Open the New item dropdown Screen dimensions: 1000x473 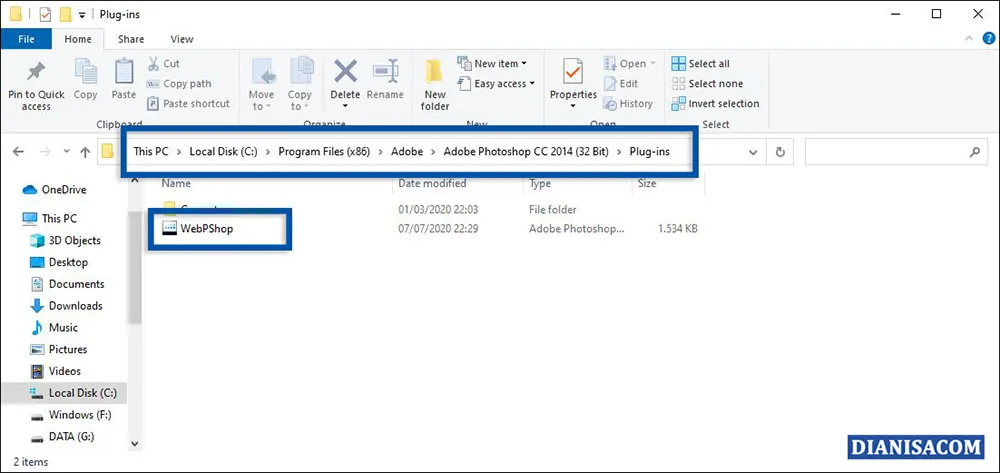tap(492, 64)
